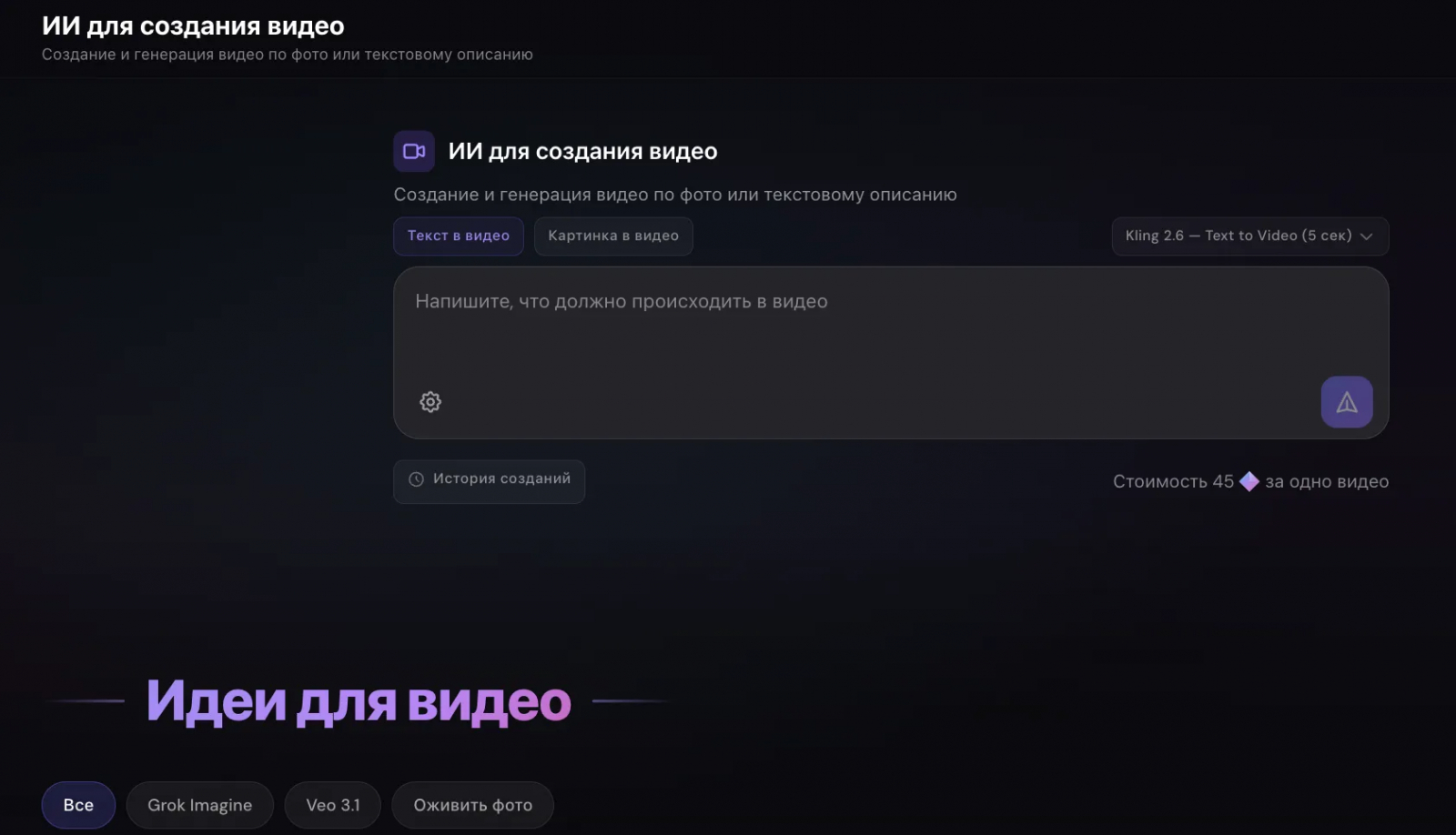Viewport: 1456px width, 835px height.
Task: Switch to the Картинка в видео tab
Action: coord(613,236)
